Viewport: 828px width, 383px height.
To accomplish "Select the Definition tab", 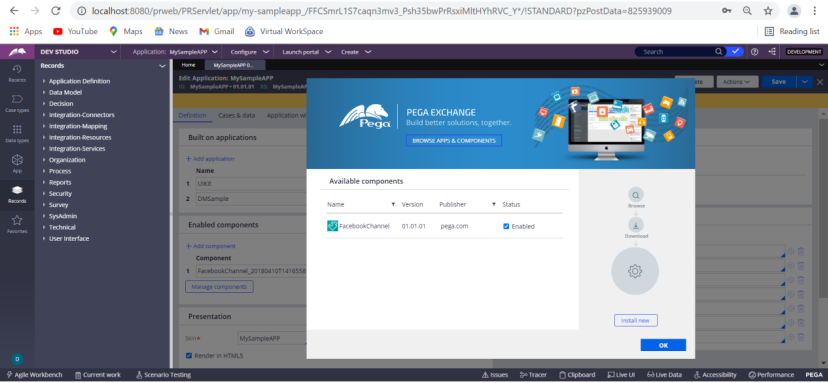I will [193, 115].
